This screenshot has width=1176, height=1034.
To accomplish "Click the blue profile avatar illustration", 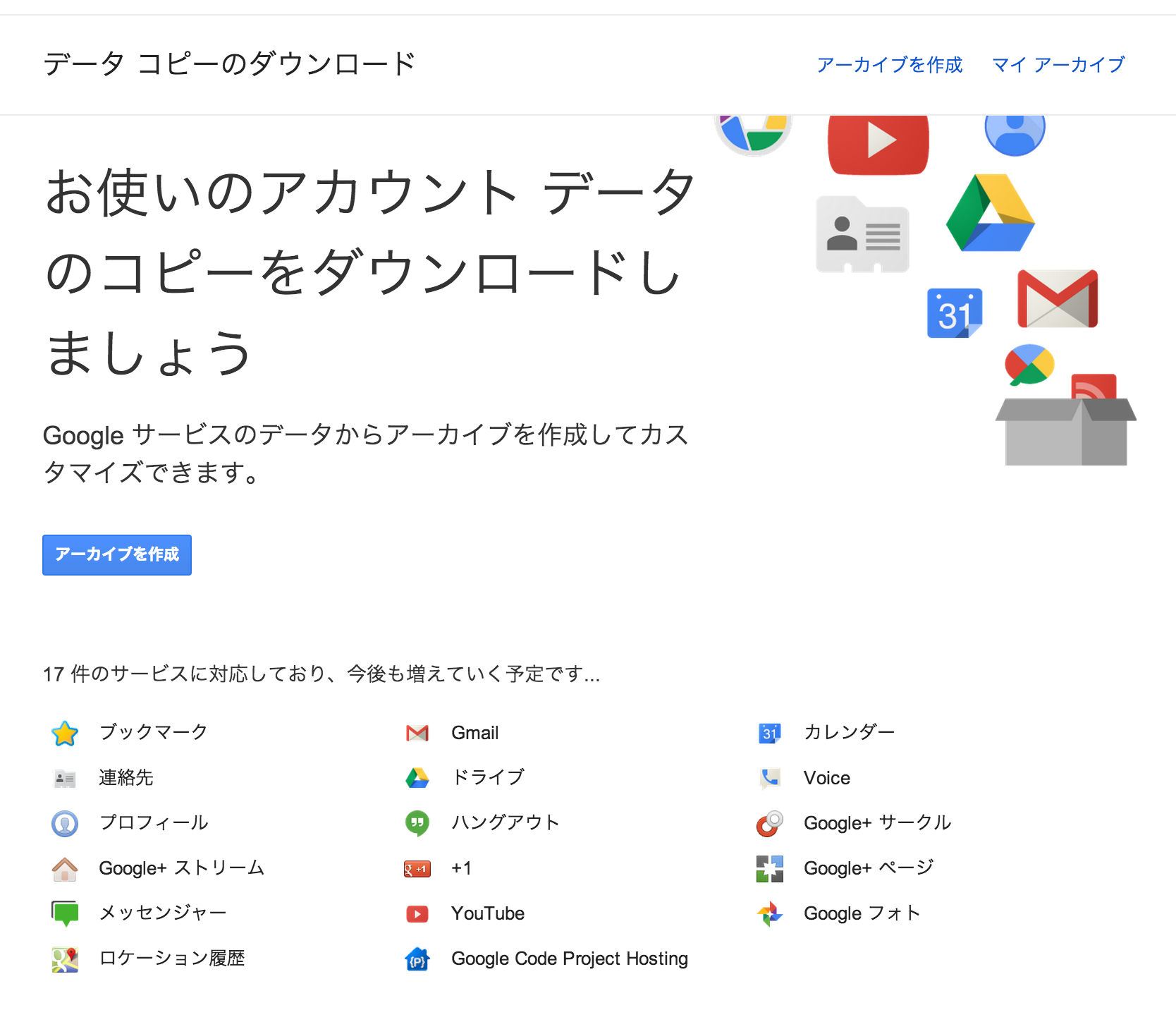I will pos(1015,135).
